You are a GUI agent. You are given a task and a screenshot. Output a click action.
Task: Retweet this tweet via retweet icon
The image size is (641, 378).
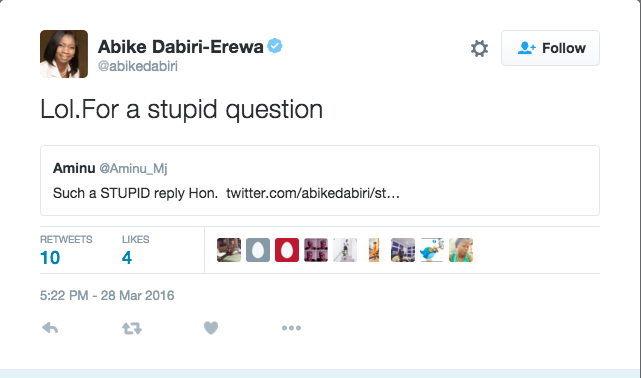(x=132, y=328)
